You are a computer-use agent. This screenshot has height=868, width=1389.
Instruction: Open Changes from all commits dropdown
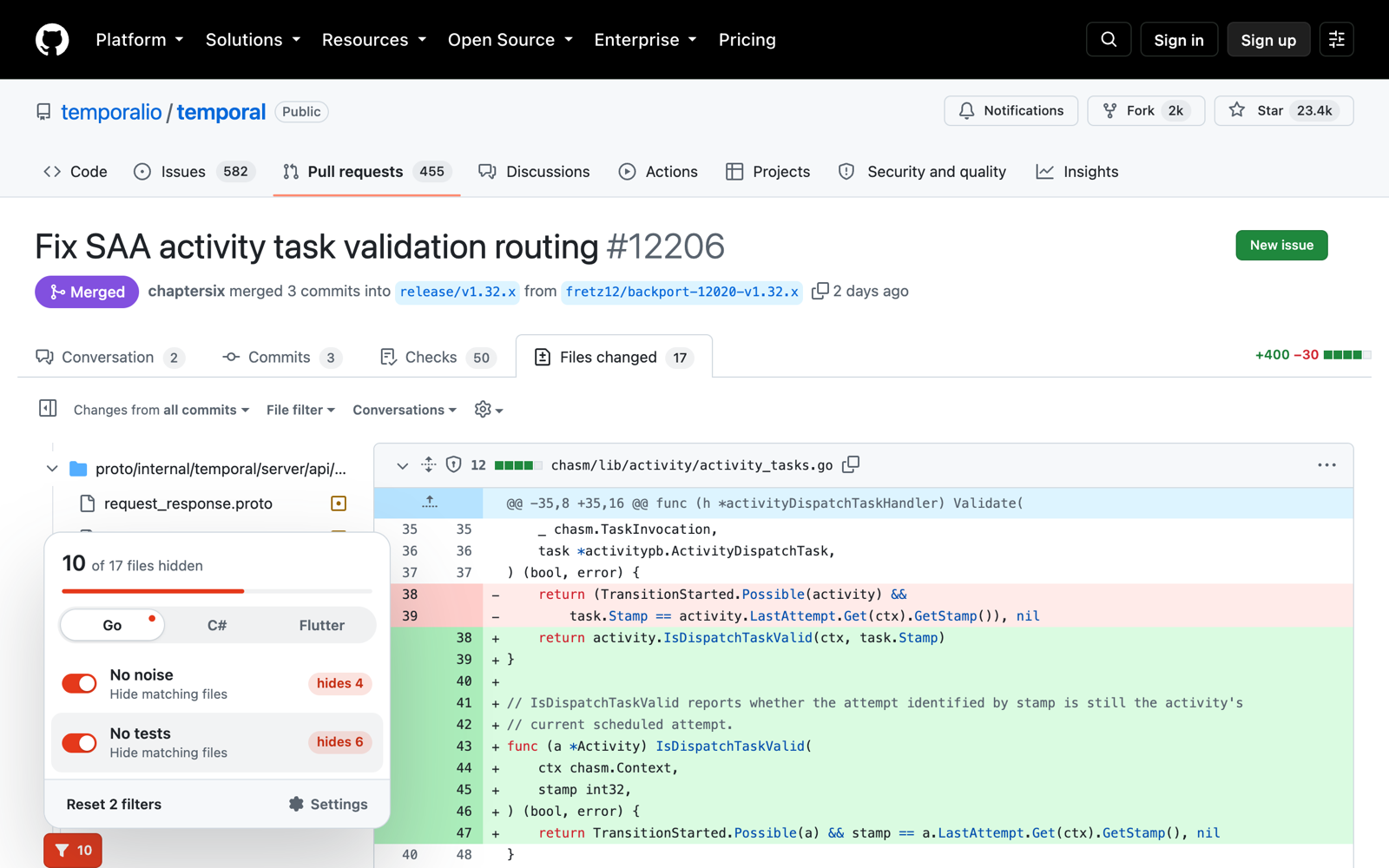[161, 410]
